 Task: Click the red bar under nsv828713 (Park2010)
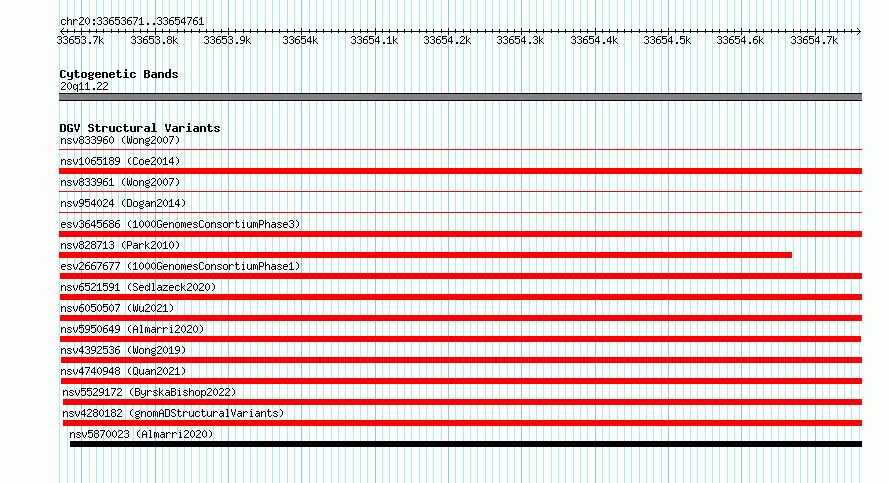(425, 255)
